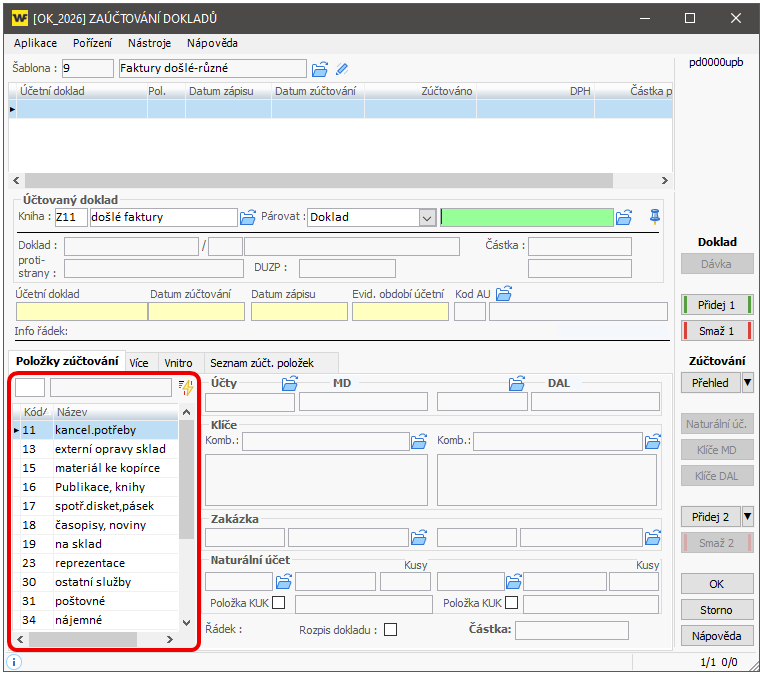Open the folder icon next to Kniha field
This screenshot has height=675, width=763.
tap(248, 217)
